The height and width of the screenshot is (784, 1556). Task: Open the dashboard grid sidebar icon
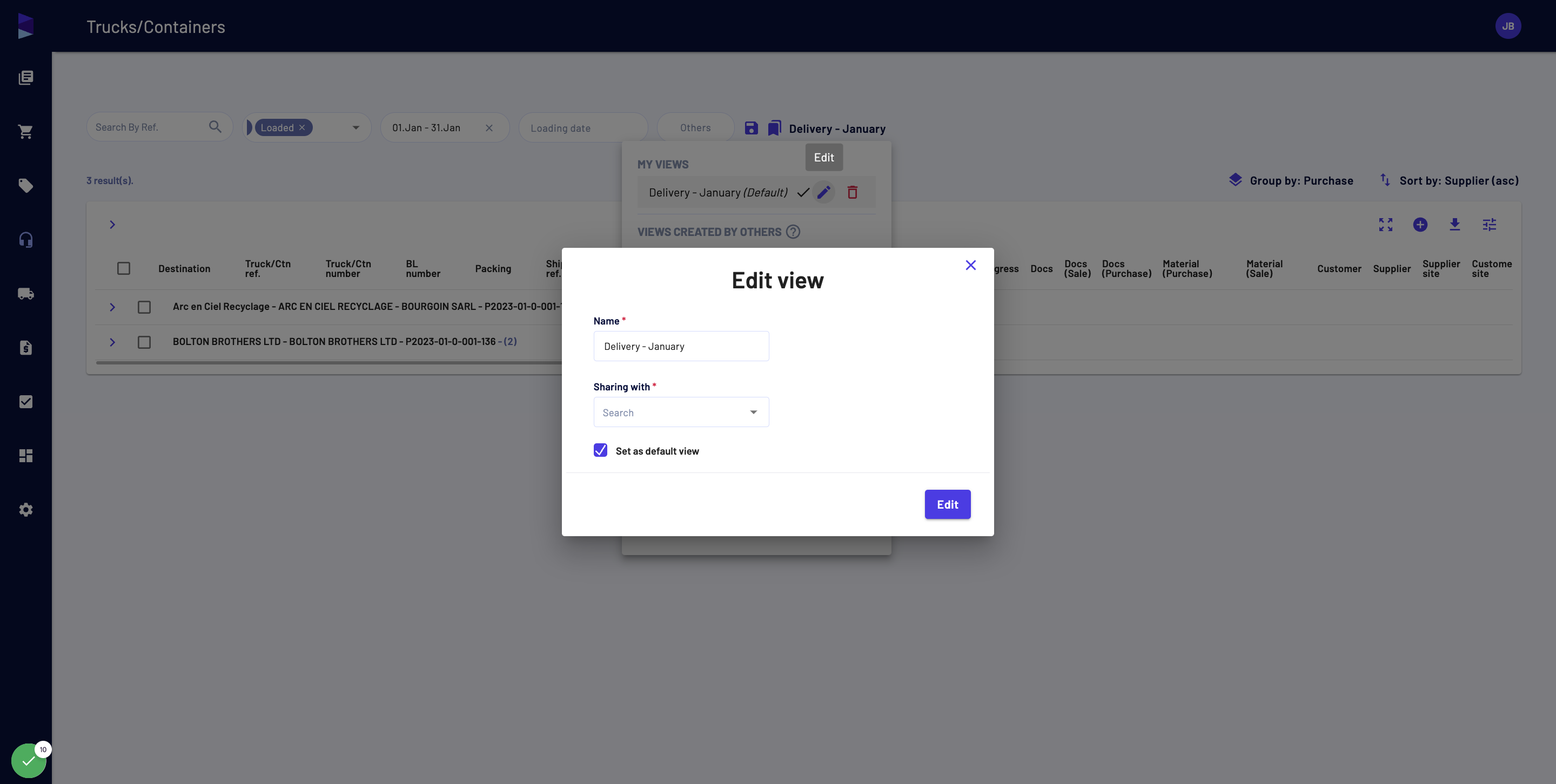tap(26, 456)
